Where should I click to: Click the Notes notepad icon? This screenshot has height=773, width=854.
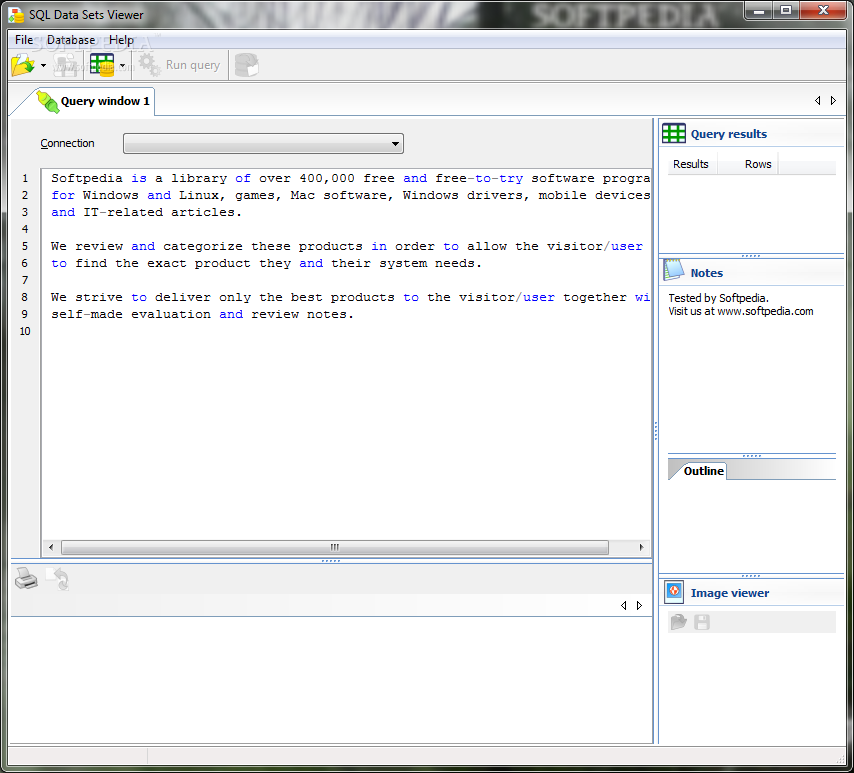674,270
